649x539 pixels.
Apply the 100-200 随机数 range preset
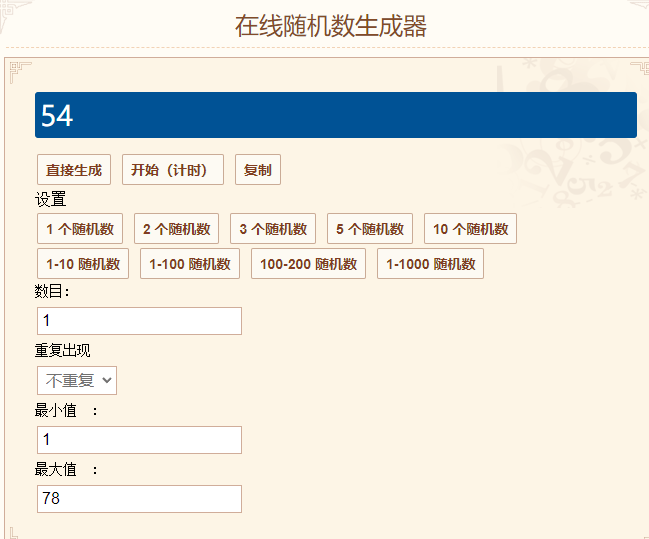(308, 264)
